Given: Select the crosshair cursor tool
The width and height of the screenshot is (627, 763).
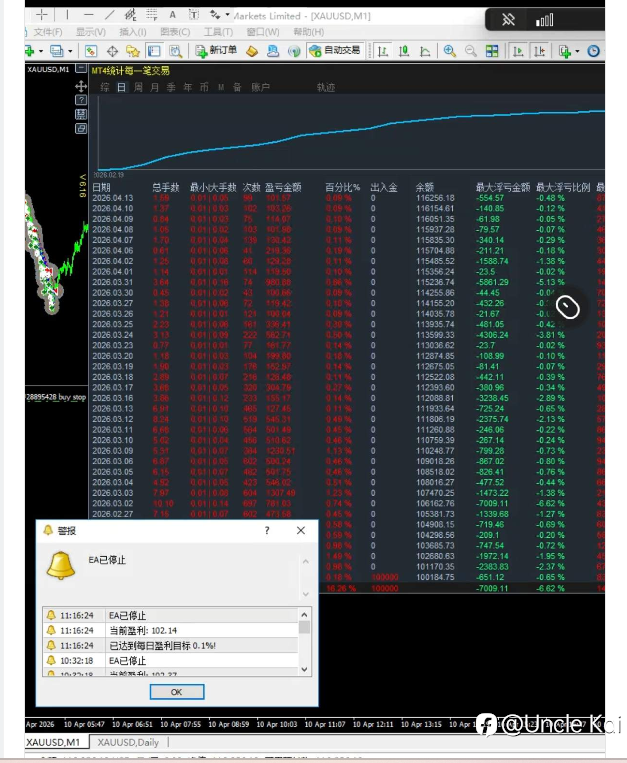Looking at the screenshot, I should 42,15.
